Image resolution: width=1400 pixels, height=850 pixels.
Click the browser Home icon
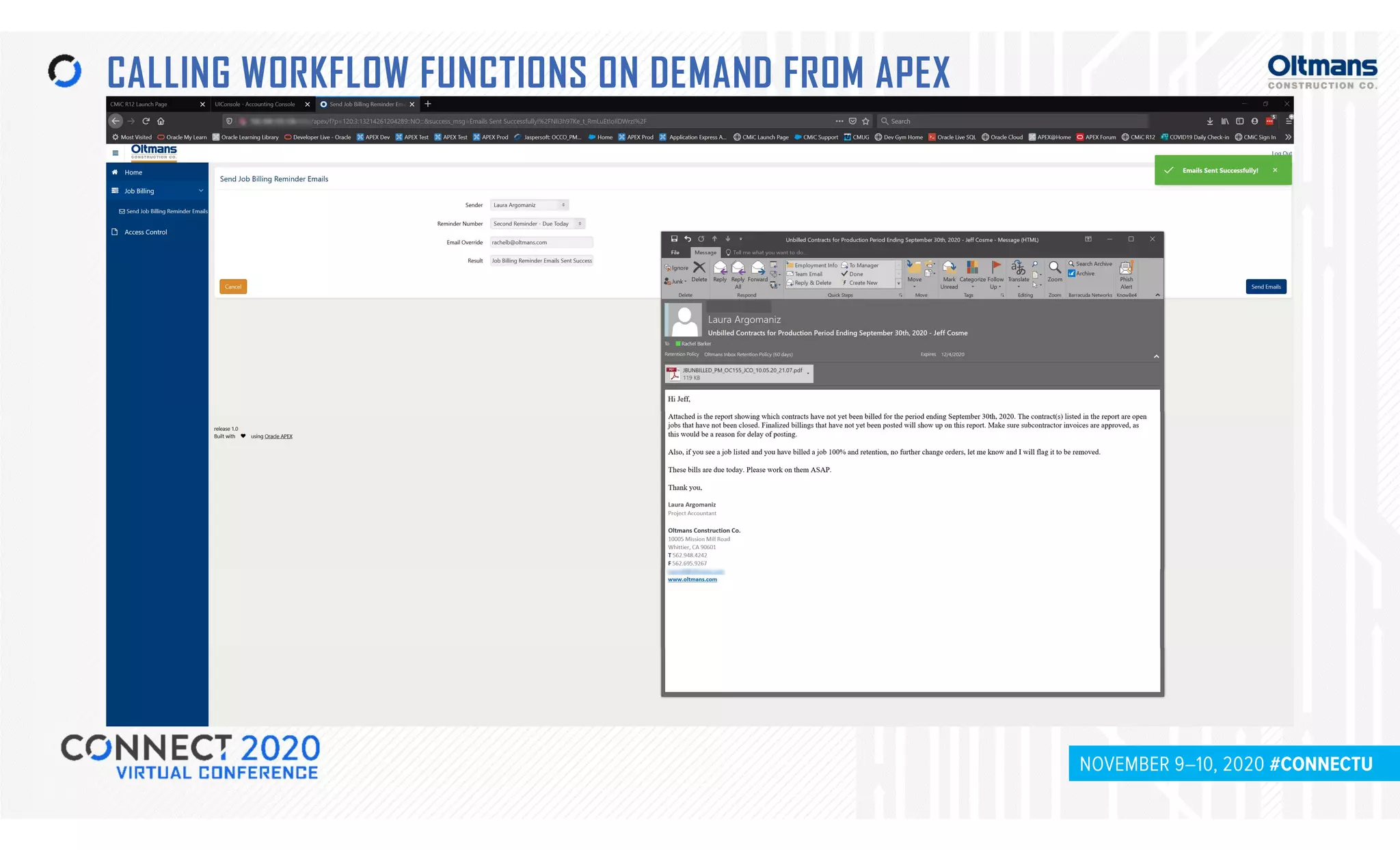coord(161,121)
